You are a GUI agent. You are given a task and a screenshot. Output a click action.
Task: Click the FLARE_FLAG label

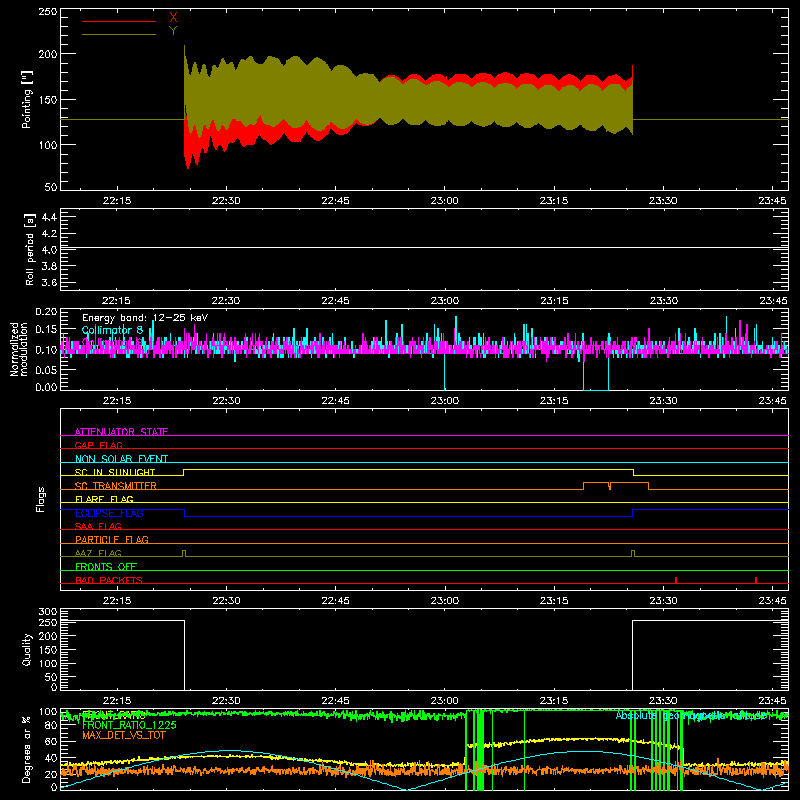[104, 499]
